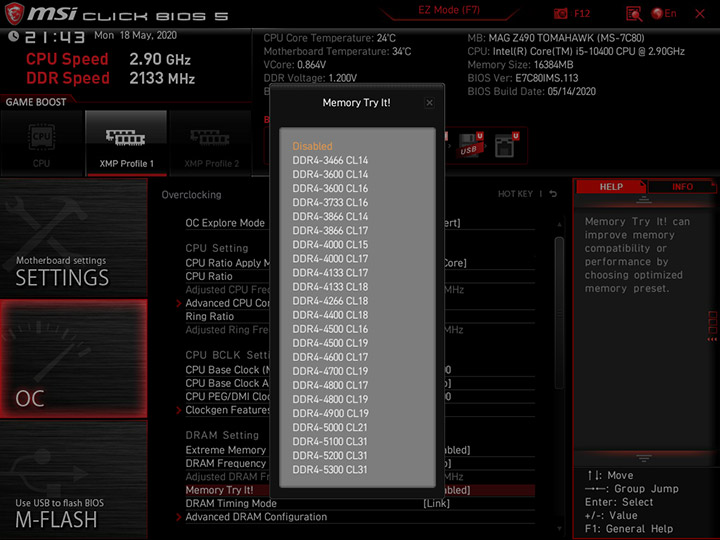The height and width of the screenshot is (540, 720).
Task: Expand Advanced DRAM Configuration submenu
Action: coord(256,517)
